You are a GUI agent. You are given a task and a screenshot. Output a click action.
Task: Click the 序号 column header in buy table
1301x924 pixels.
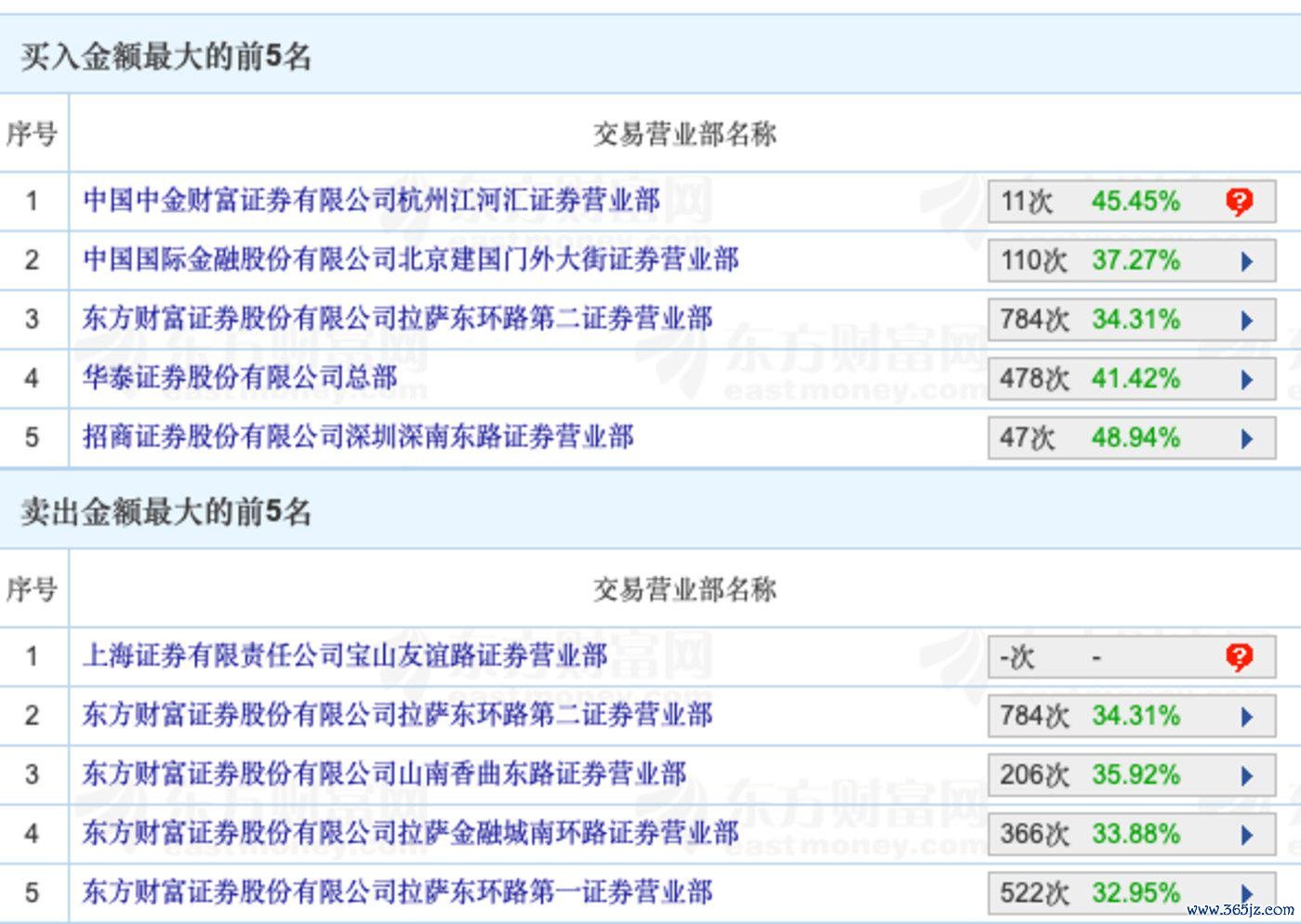33,134
